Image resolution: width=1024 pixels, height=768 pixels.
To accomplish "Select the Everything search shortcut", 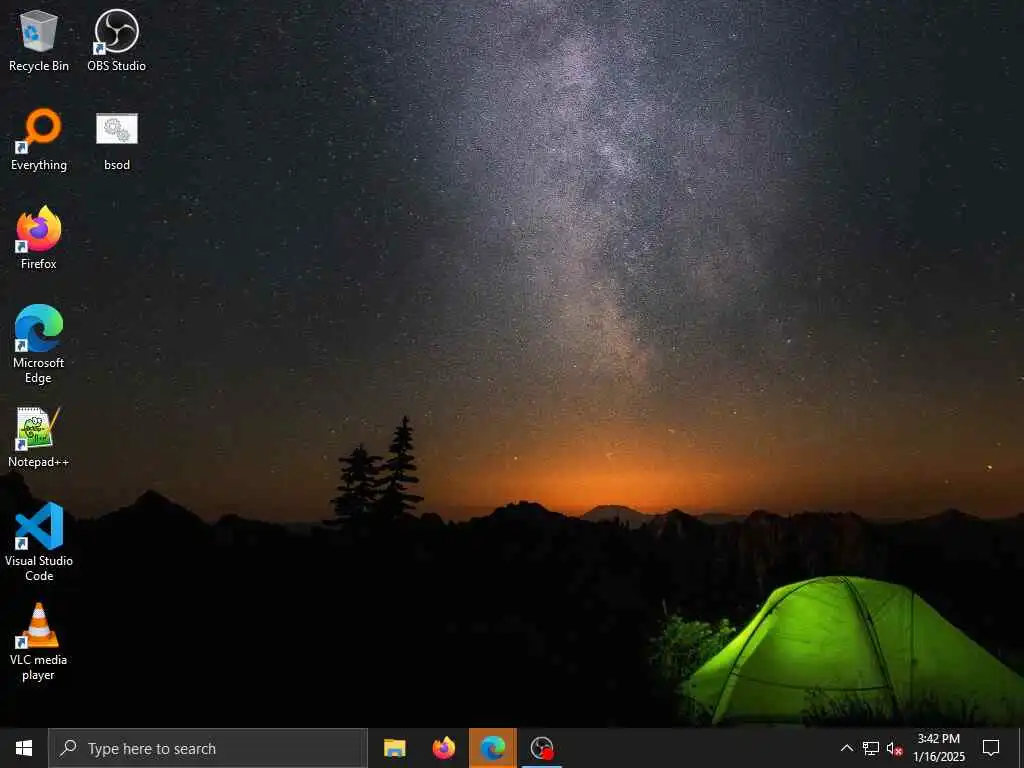I will [39, 140].
